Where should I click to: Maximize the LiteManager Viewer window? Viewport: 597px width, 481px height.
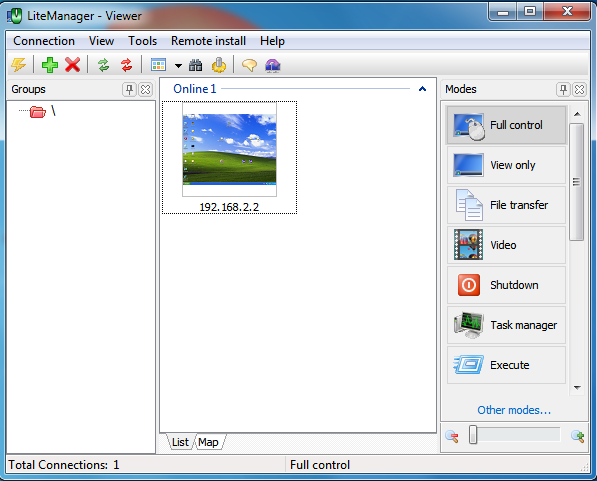530,11
